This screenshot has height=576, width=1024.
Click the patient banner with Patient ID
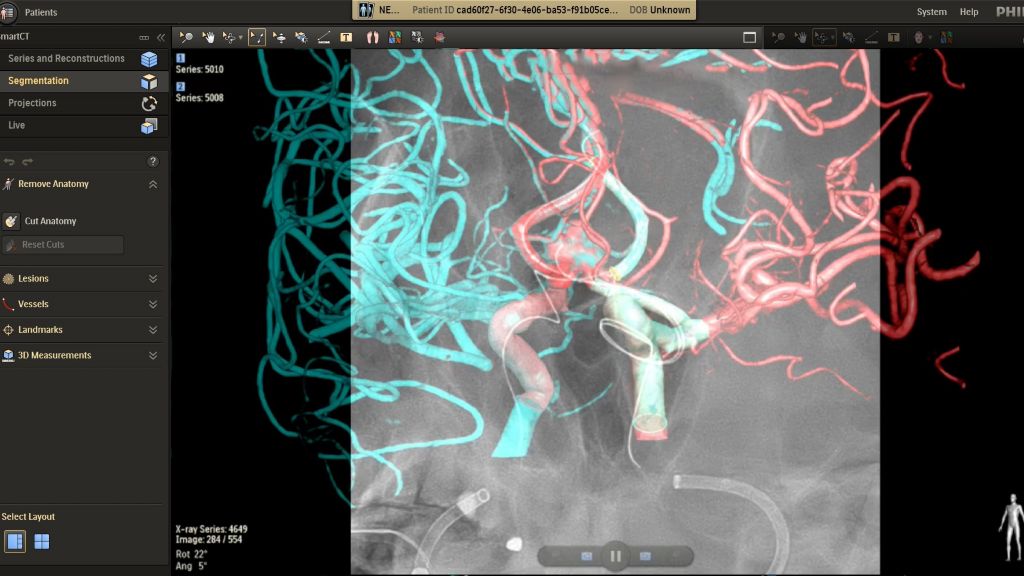pyautogui.click(x=524, y=10)
